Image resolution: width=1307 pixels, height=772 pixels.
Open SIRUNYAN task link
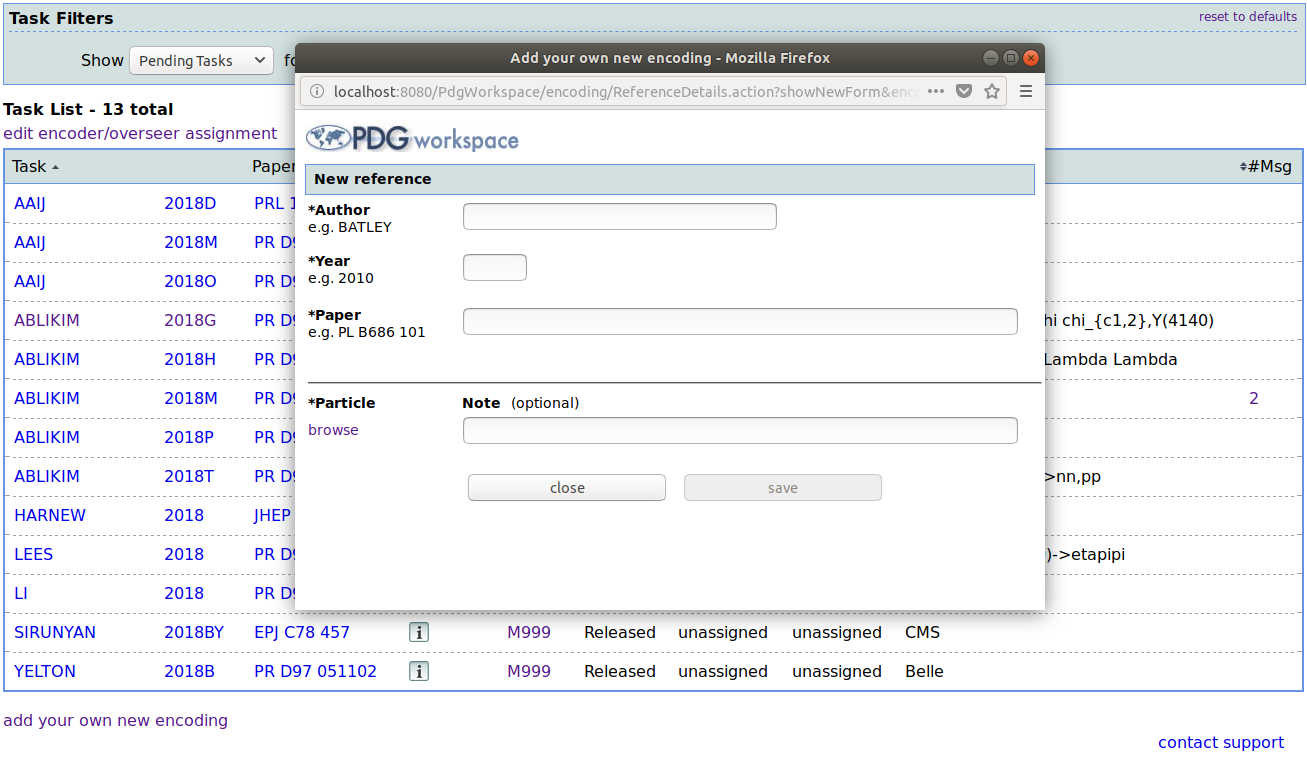(55, 632)
